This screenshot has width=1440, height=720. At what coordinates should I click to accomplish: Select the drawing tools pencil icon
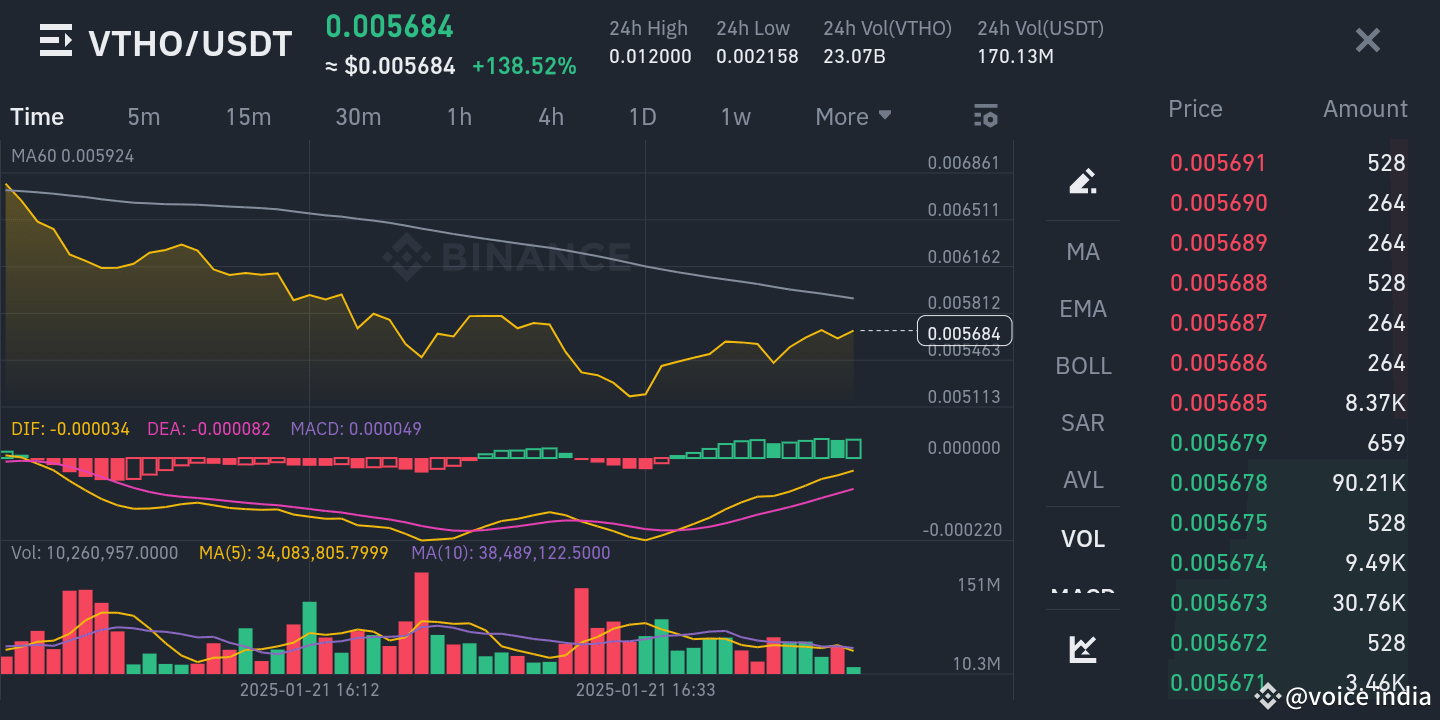pyautogui.click(x=1083, y=182)
